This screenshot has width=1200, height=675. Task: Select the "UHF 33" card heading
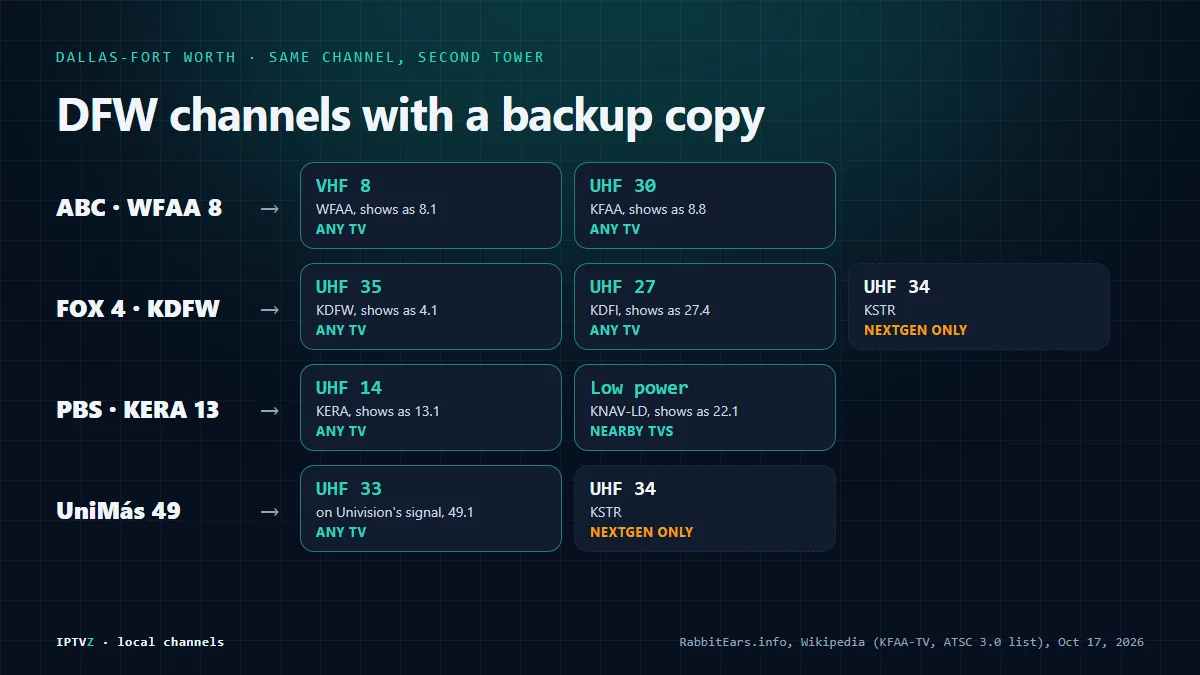coord(349,489)
